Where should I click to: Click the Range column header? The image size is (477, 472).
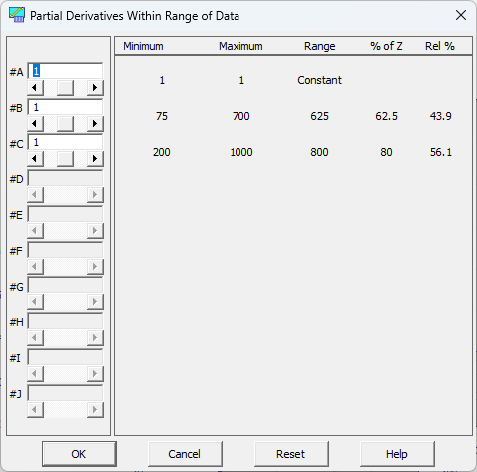pyautogui.click(x=319, y=46)
